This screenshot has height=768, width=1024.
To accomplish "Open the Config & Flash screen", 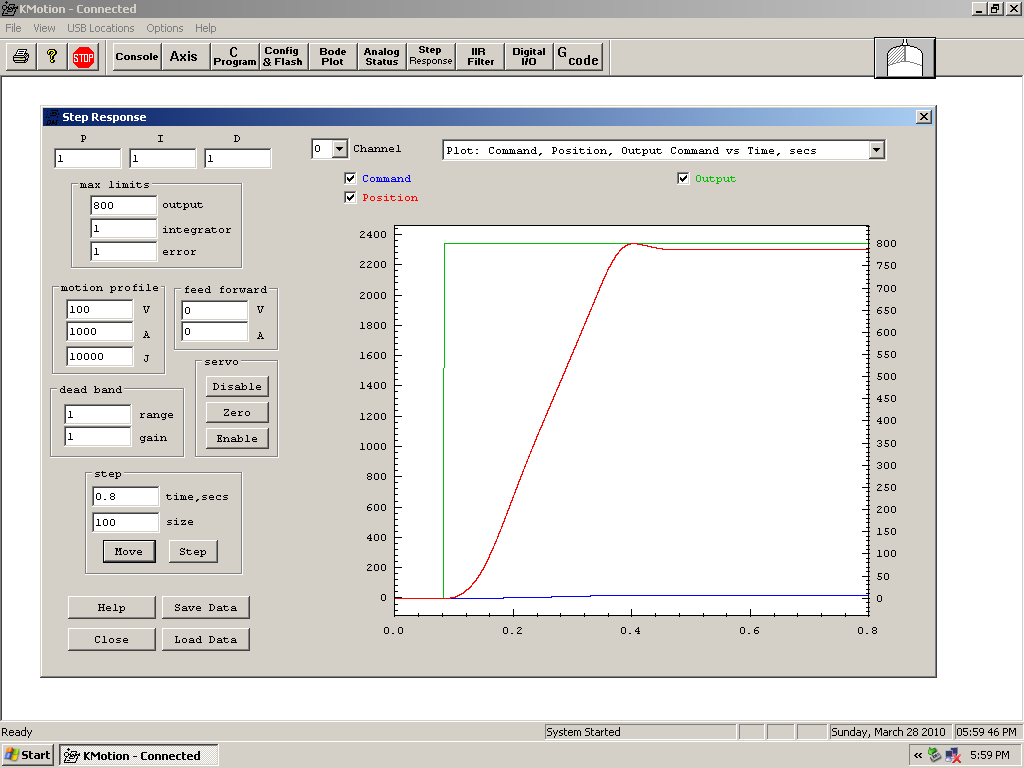I will 283,57.
